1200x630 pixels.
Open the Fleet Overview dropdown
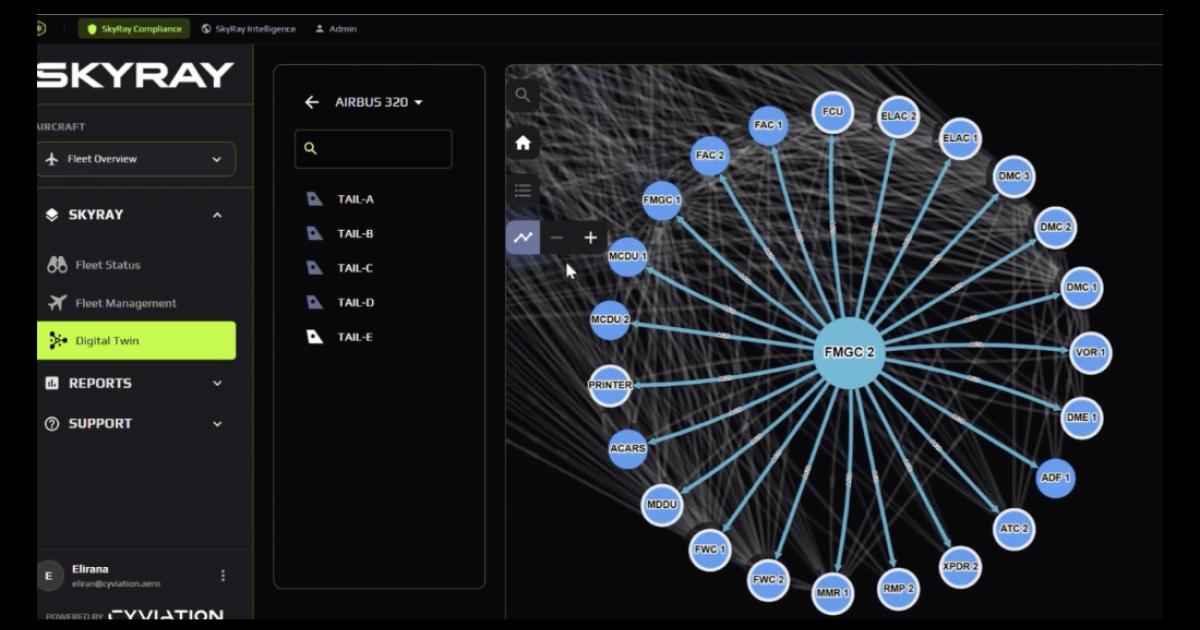pos(136,159)
